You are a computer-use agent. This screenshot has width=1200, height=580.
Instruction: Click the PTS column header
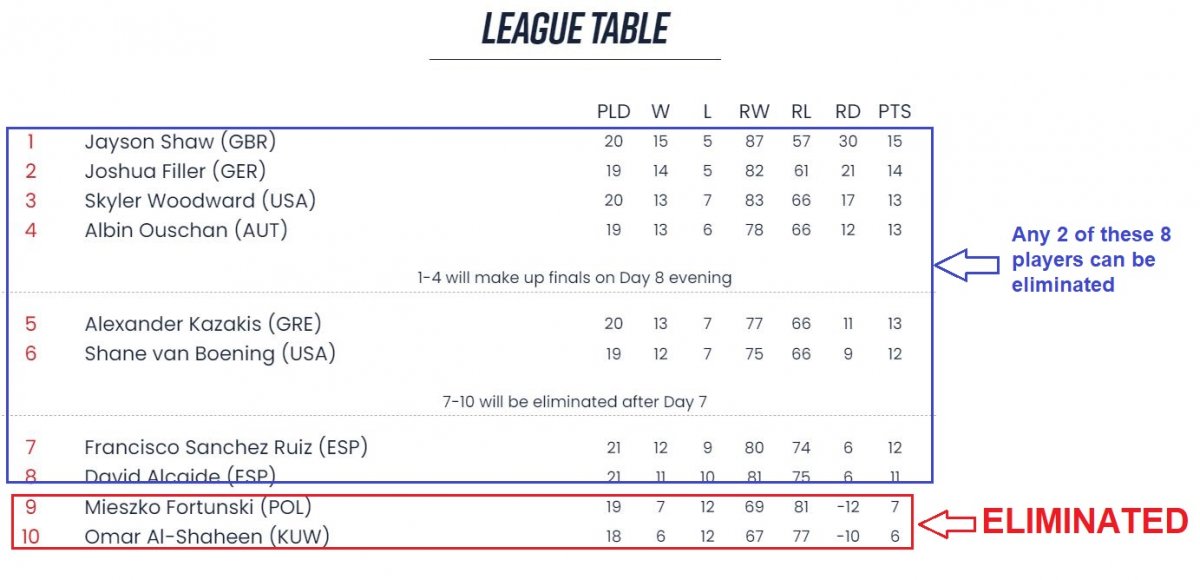(x=894, y=112)
